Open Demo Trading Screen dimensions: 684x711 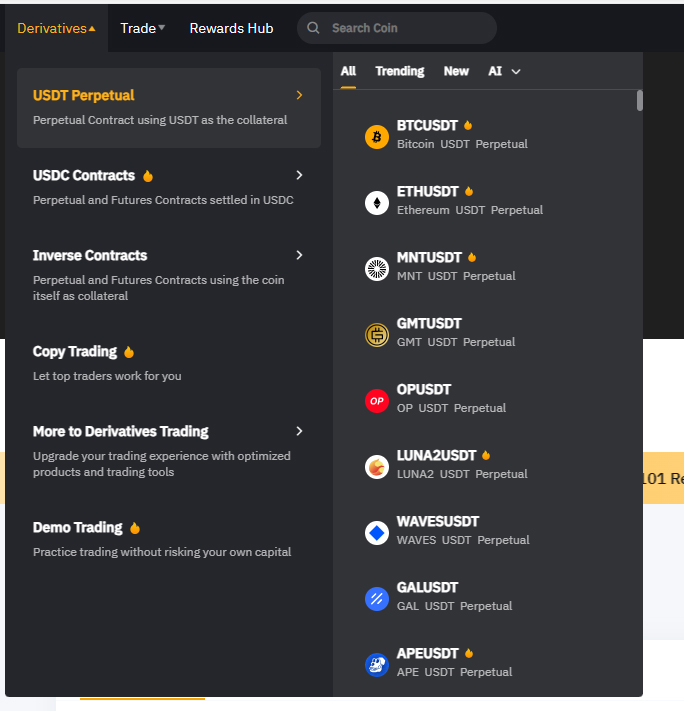169,540
